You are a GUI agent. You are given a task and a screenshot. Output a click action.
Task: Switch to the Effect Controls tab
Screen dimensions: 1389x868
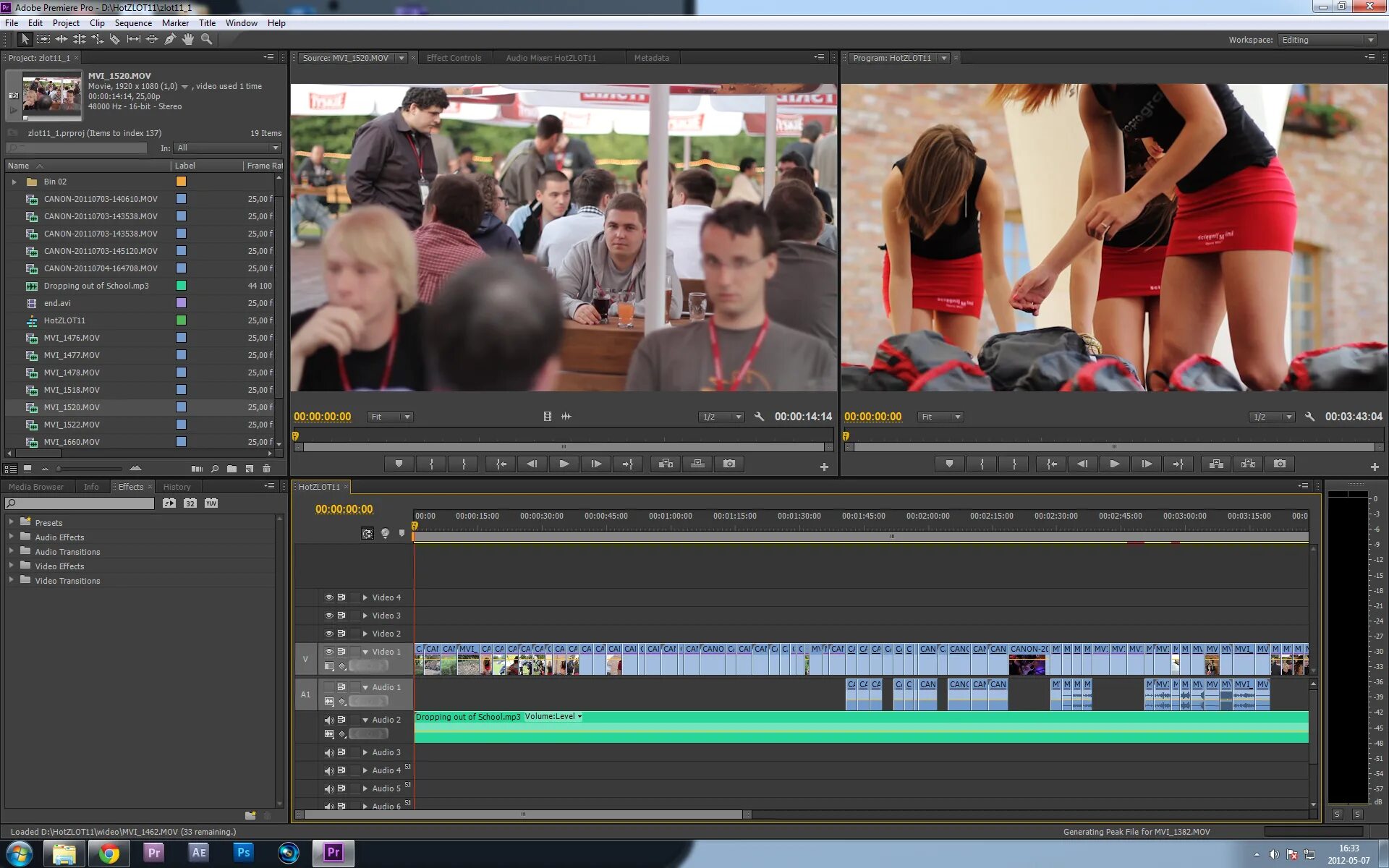tap(454, 57)
